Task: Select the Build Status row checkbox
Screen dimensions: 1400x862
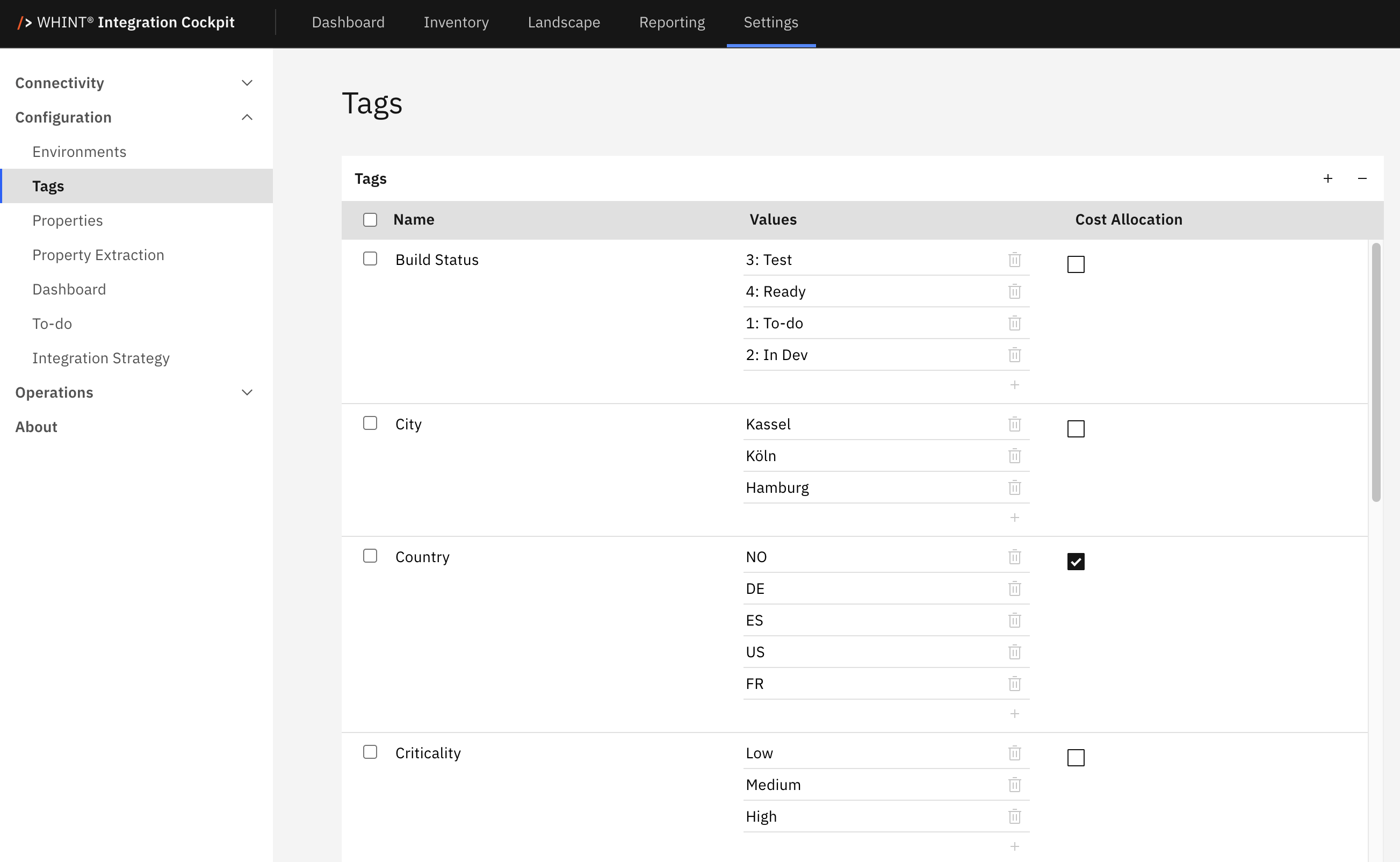Action: pos(370,259)
